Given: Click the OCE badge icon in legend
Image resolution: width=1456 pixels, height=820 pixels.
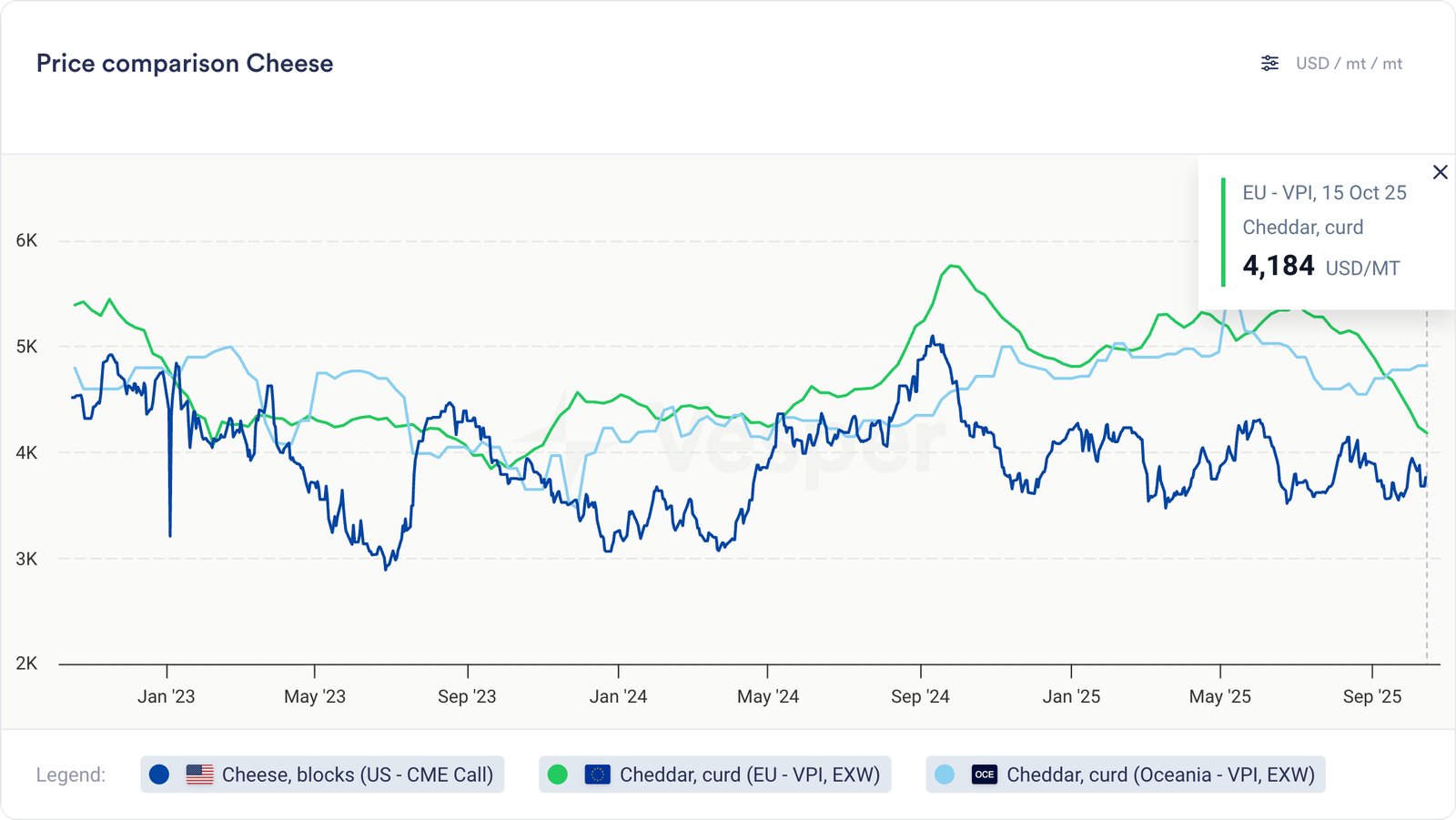Looking at the screenshot, I should pos(985,774).
